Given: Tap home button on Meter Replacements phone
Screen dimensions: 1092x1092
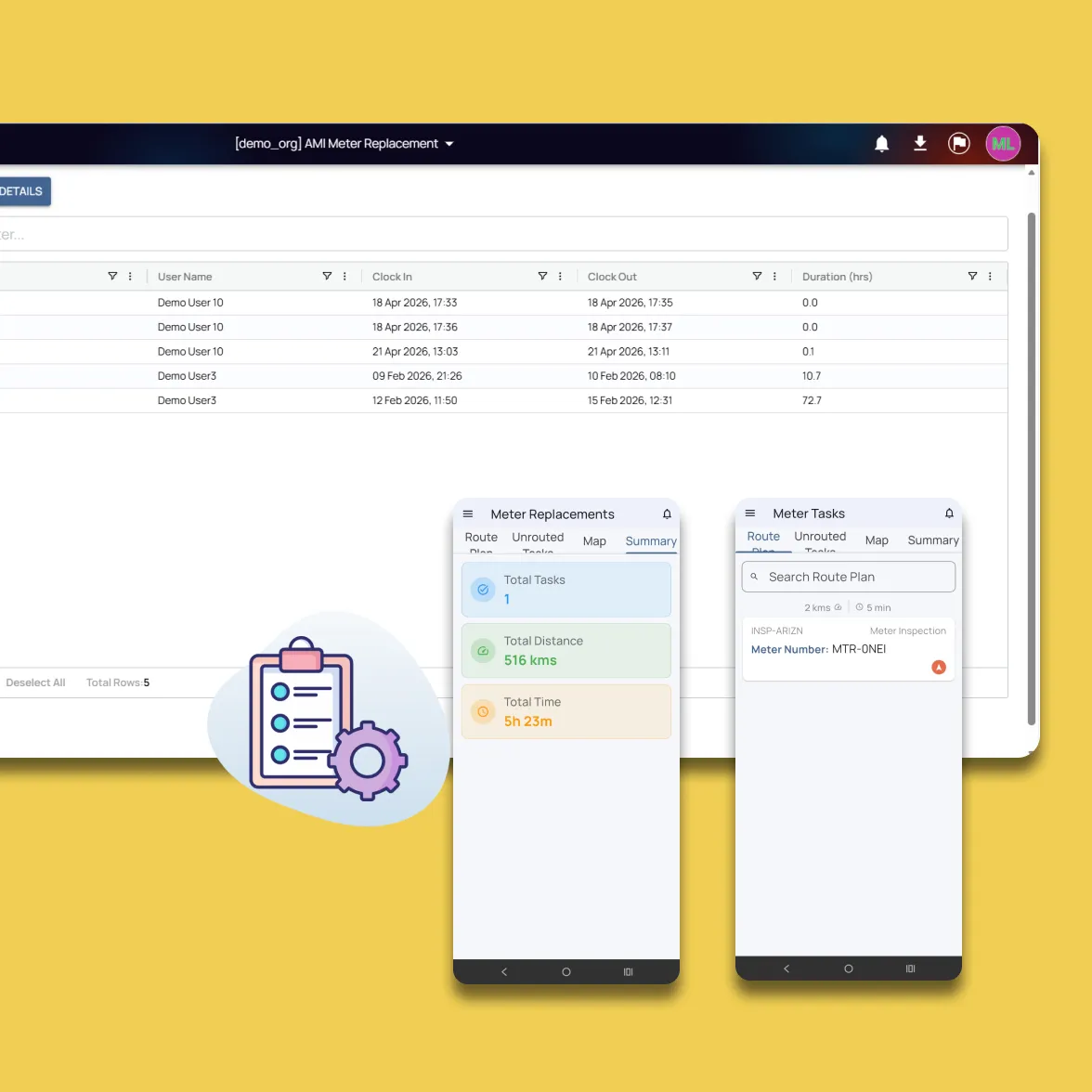Looking at the screenshot, I should [566, 971].
